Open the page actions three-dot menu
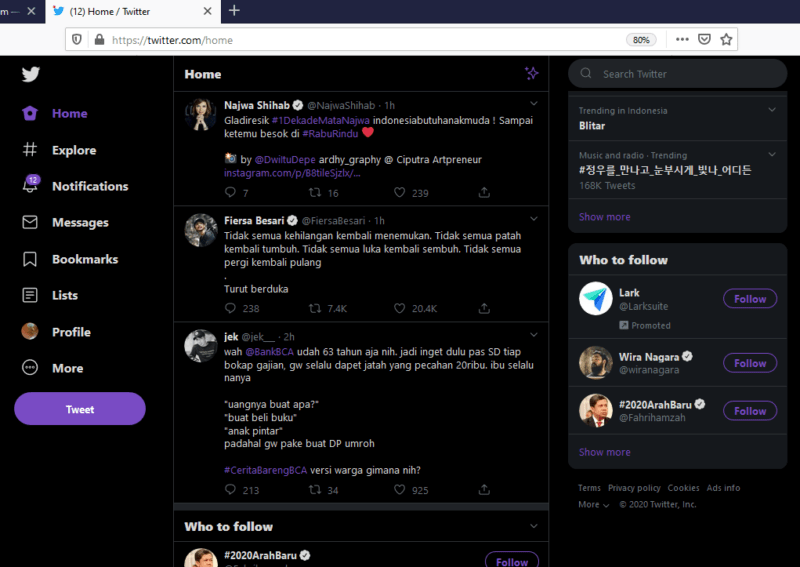The height and width of the screenshot is (567, 800). click(682, 39)
